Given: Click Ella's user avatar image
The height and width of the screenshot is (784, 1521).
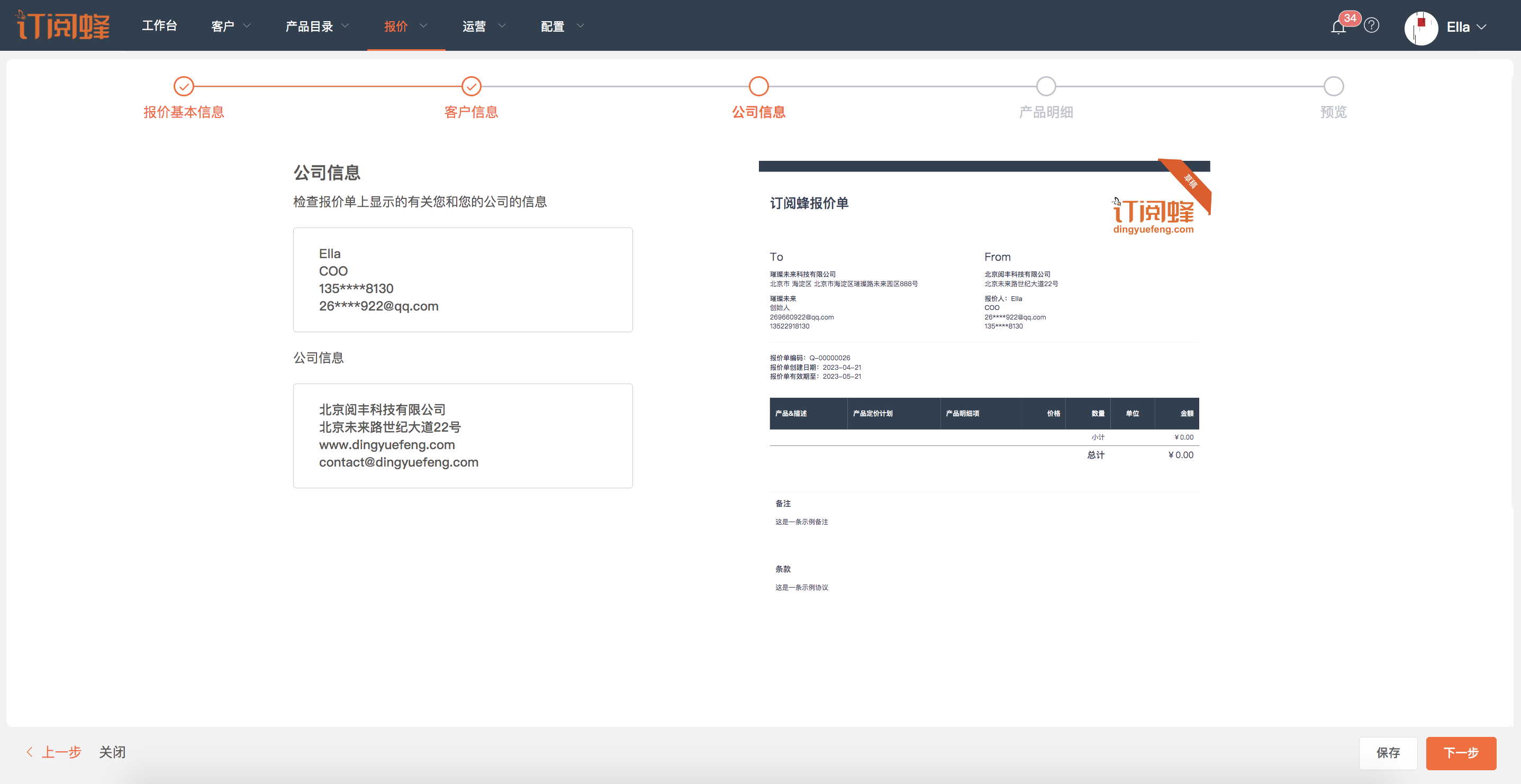Looking at the screenshot, I should coord(1420,27).
